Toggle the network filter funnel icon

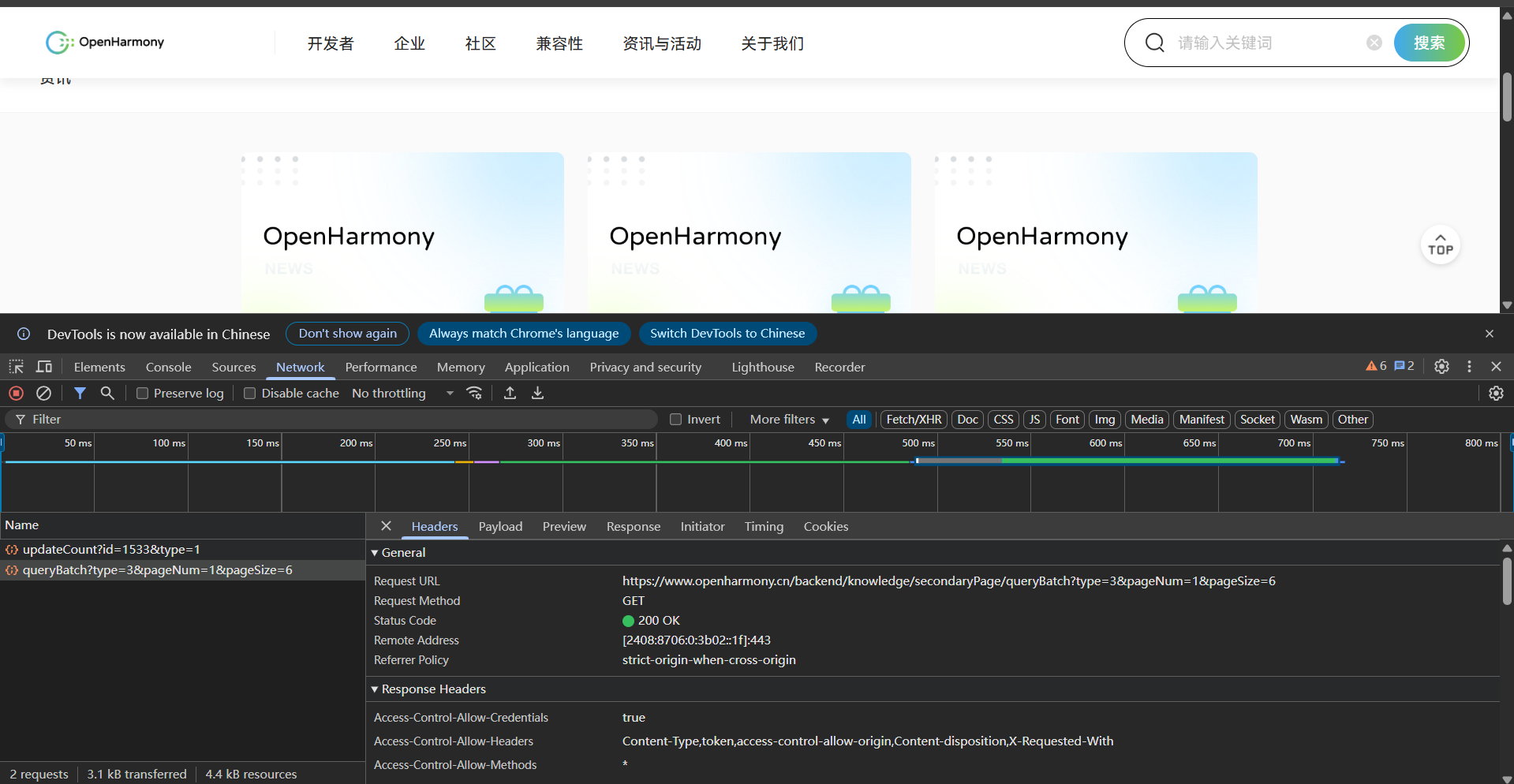(80, 393)
